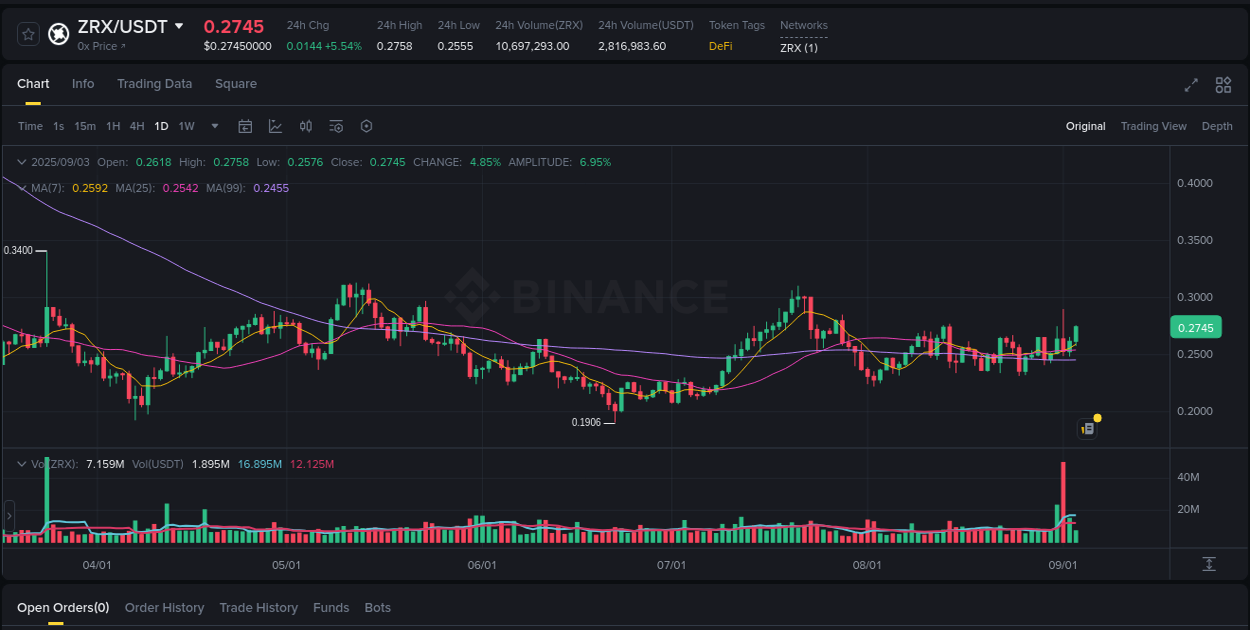Open the indicator settings icon
This screenshot has width=1250, height=630.
click(x=336, y=126)
